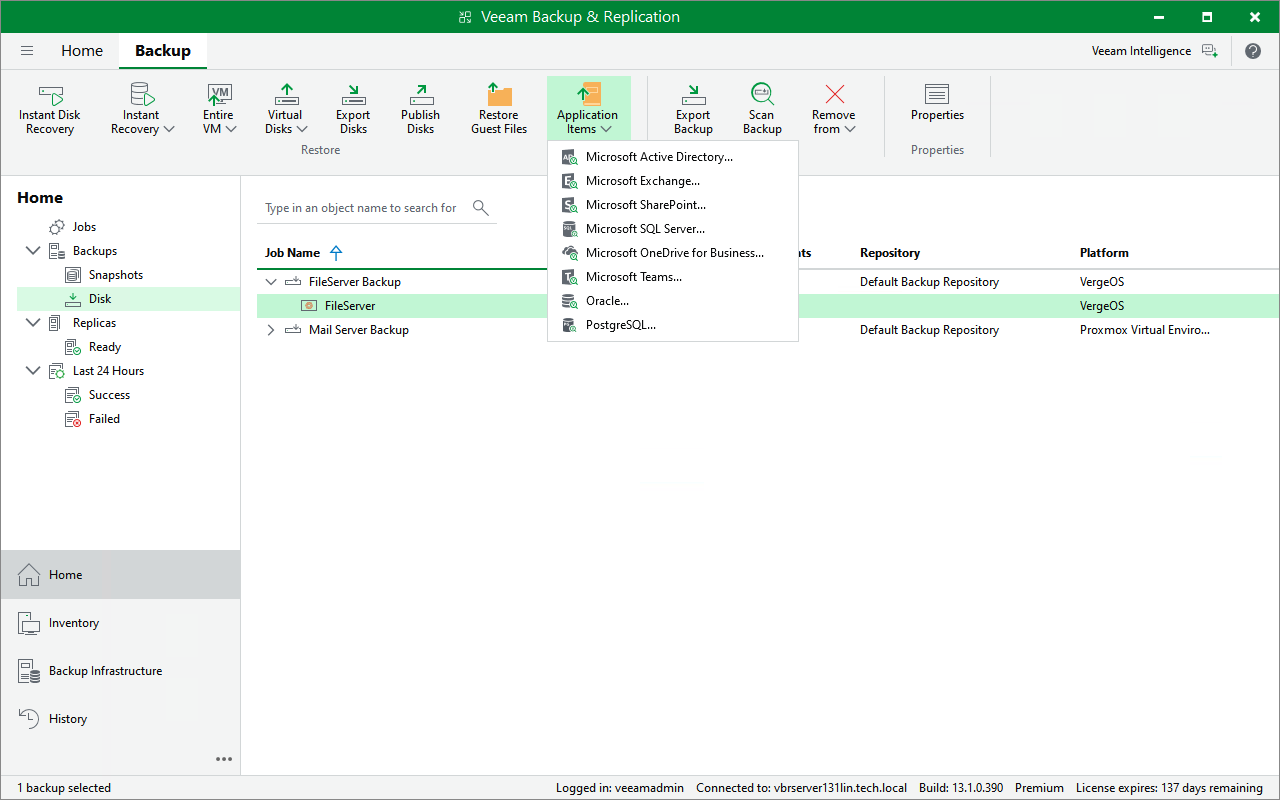Click the FileServer Backup job name
1280x800 pixels.
[x=355, y=282]
